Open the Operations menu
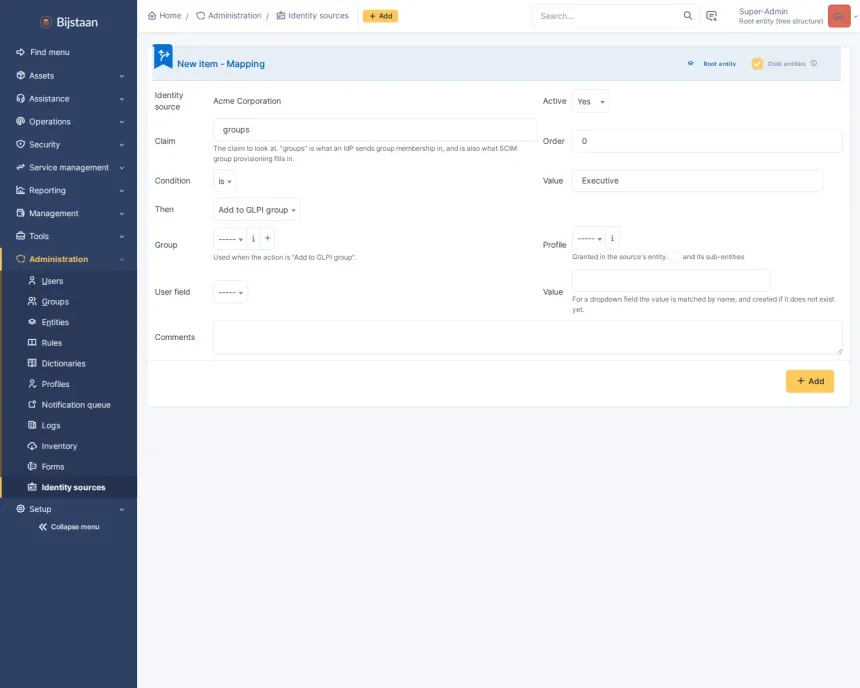The width and height of the screenshot is (860, 688). [x=69, y=122]
